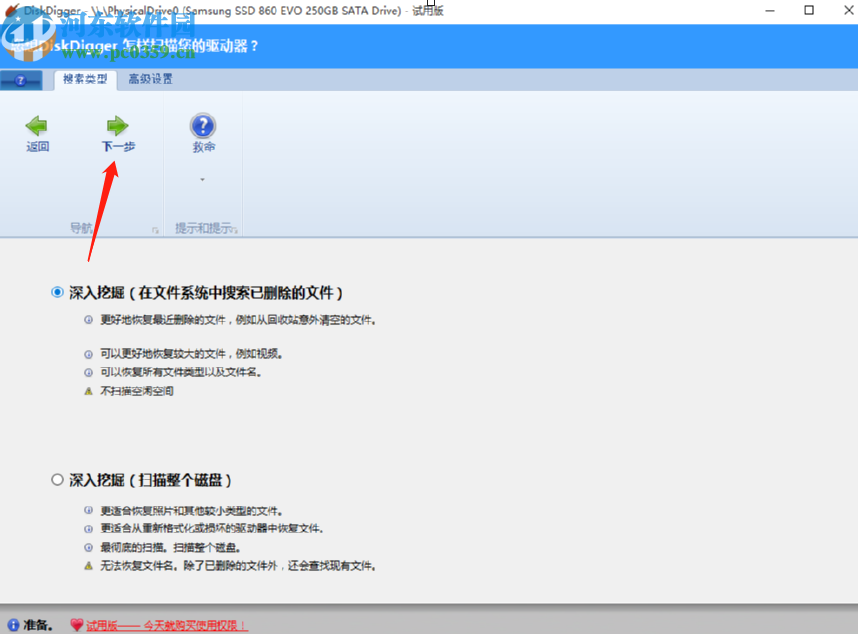Switch to the 搜索类型 tab
Image resolution: width=858 pixels, height=634 pixels.
coord(85,79)
